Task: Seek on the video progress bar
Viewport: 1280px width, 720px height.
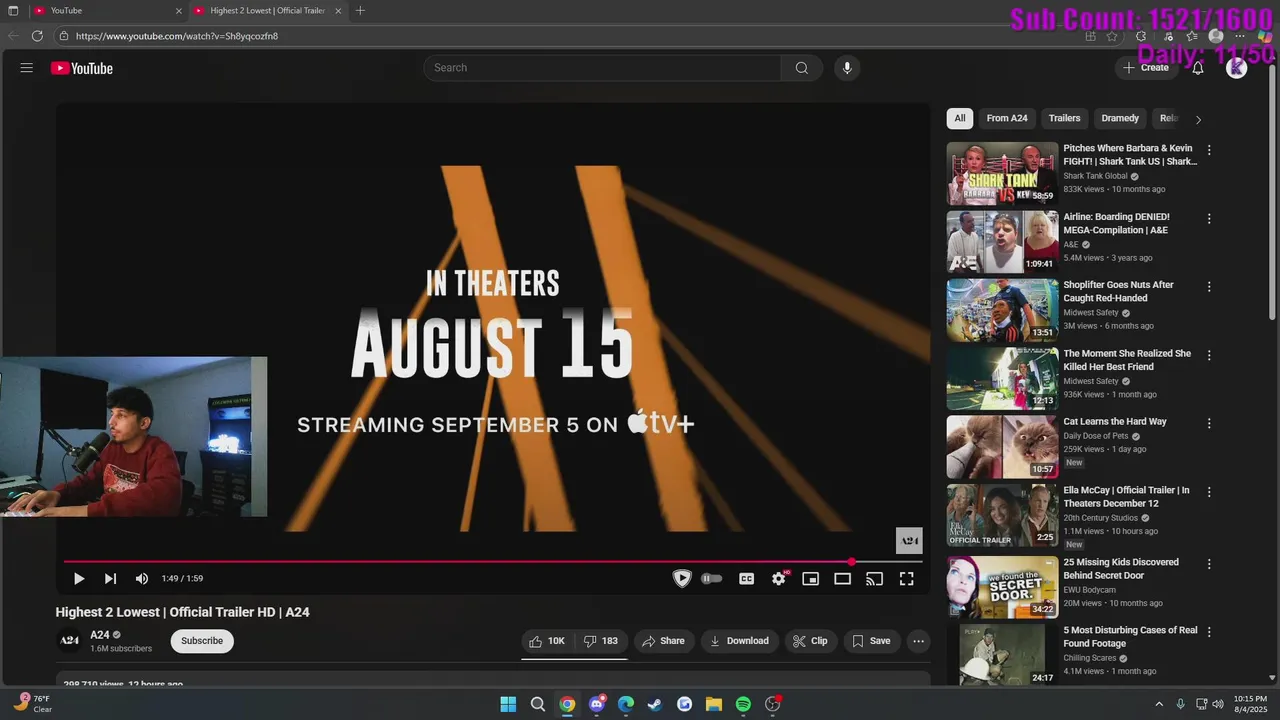Action: point(493,562)
